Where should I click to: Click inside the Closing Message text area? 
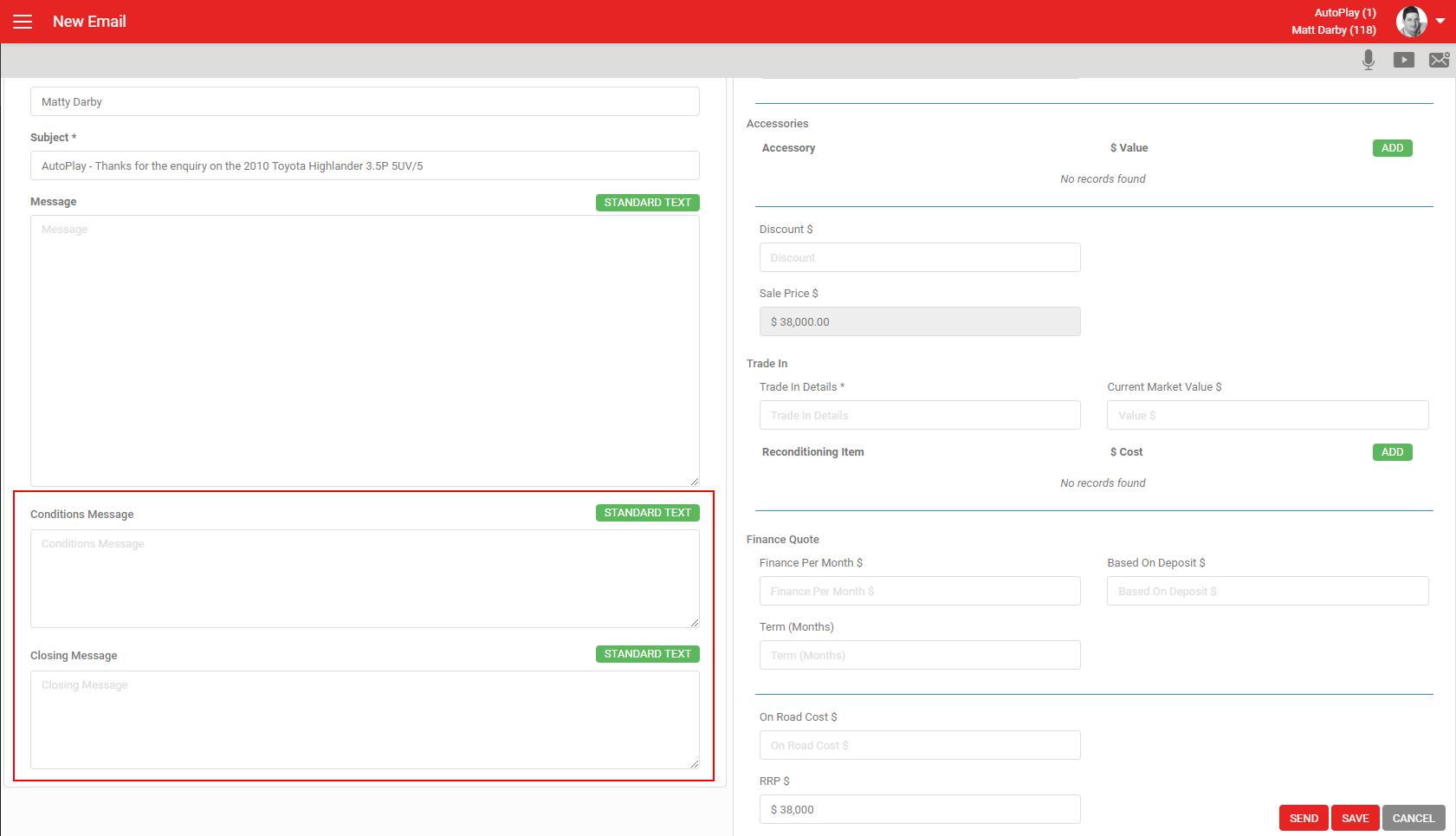pos(365,720)
